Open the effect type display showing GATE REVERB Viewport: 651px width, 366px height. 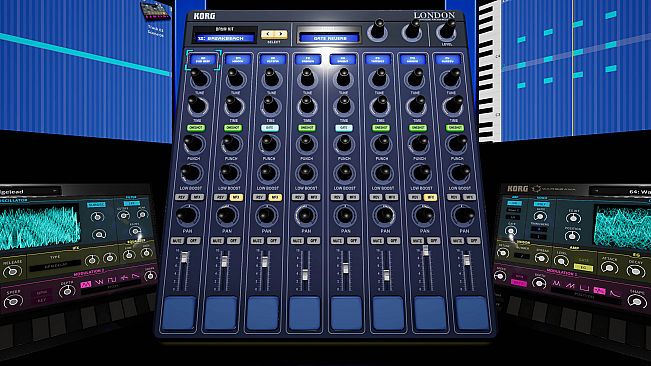tap(330, 38)
